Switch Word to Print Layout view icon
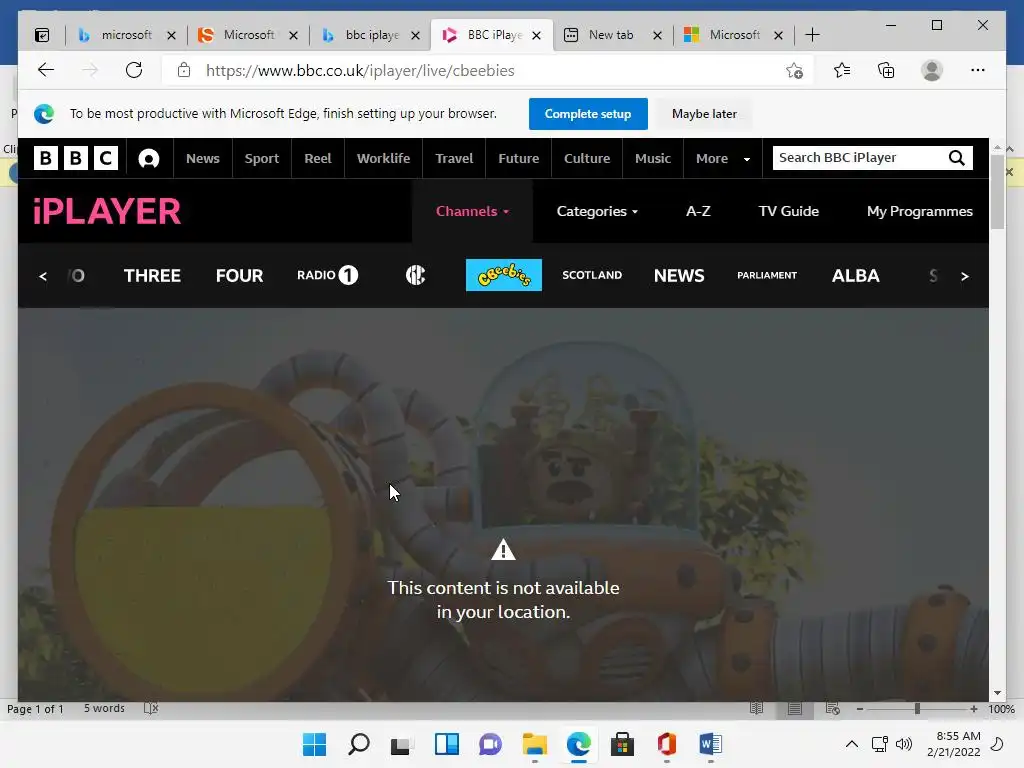The image size is (1024, 768). (x=795, y=709)
